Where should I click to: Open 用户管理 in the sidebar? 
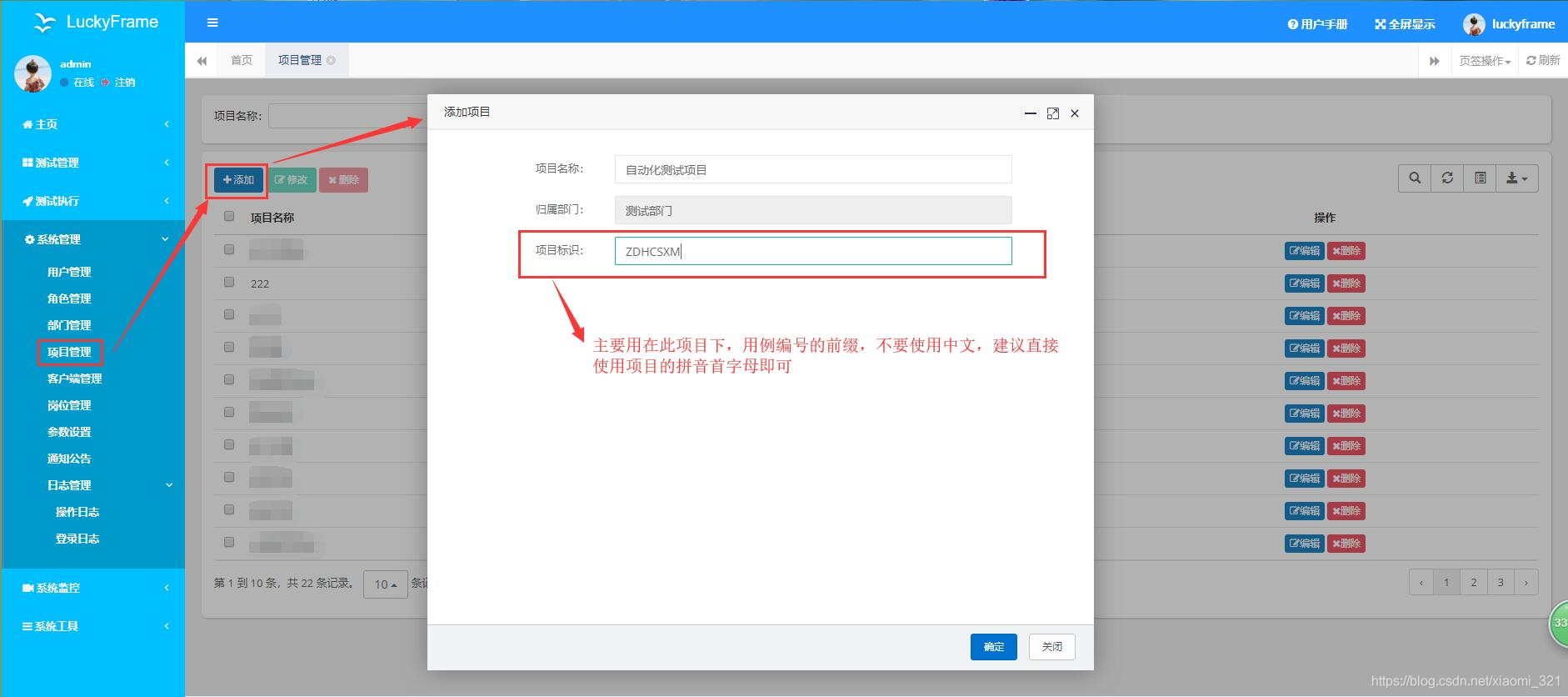click(x=69, y=272)
